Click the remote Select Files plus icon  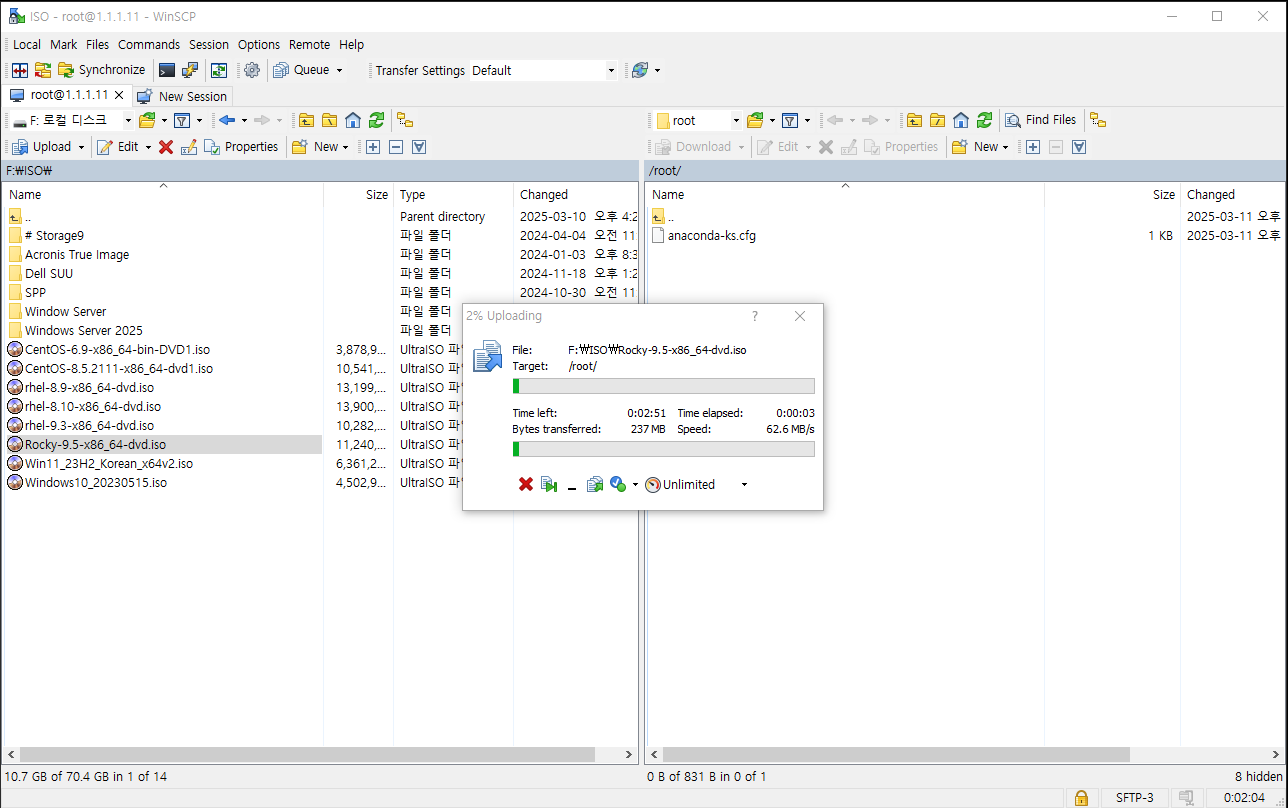pyautogui.click(x=1033, y=147)
